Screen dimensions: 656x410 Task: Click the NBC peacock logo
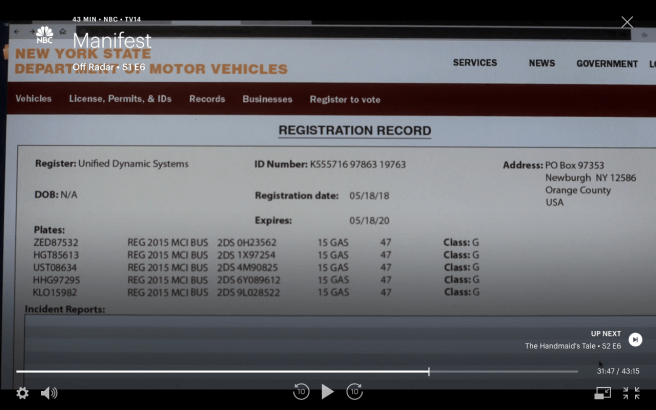click(x=44, y=35)
